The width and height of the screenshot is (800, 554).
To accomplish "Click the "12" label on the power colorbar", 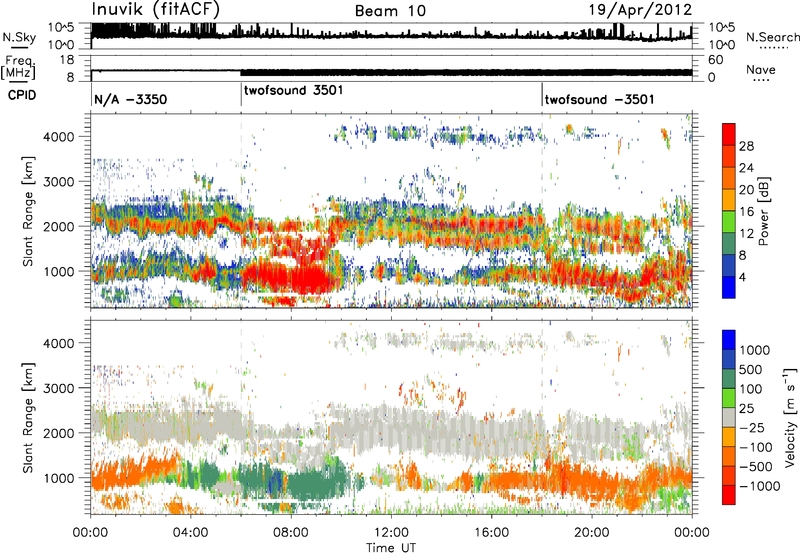I will [746, 234].
